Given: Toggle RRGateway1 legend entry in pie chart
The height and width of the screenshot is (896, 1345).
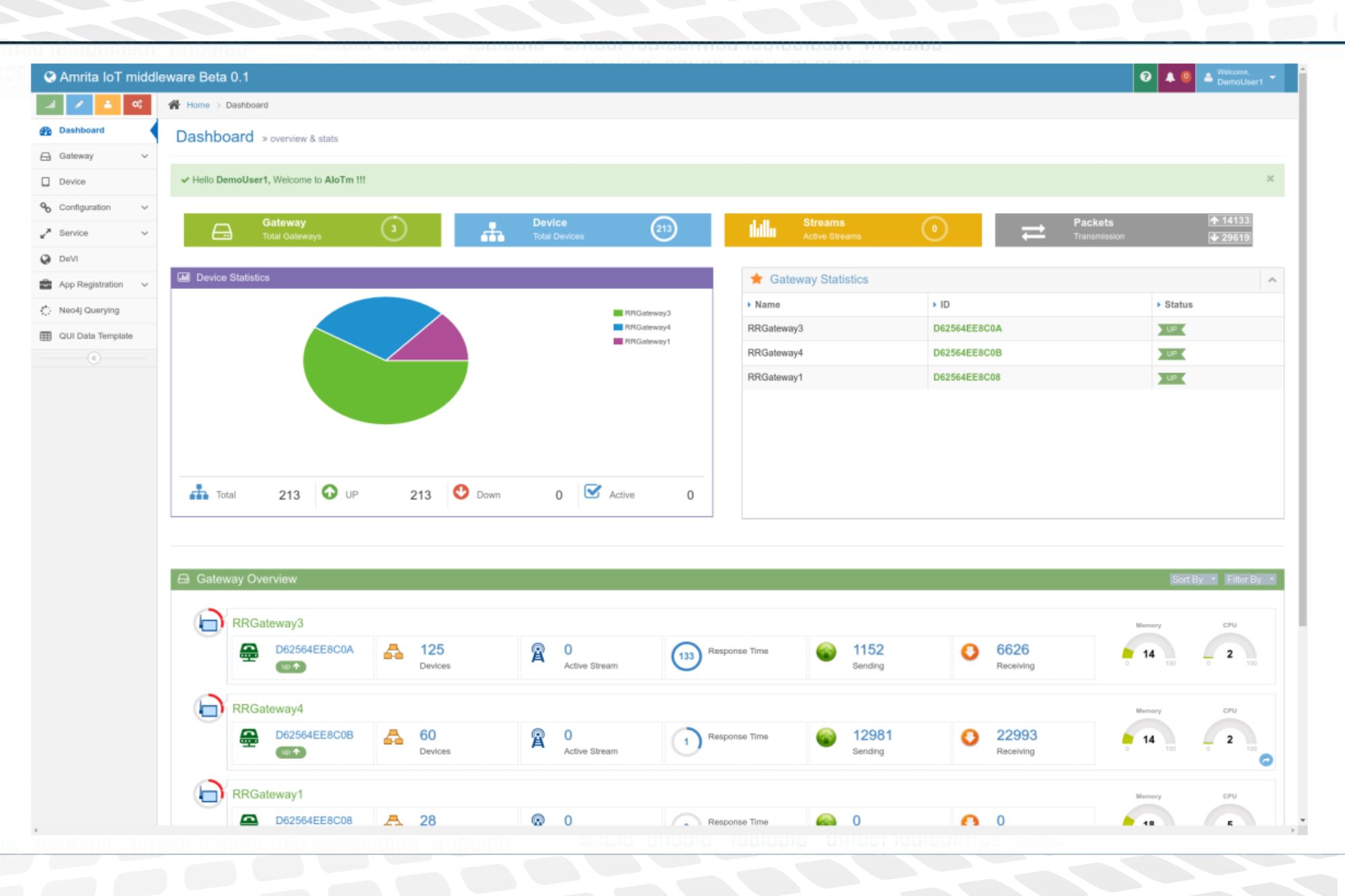Looking at the screenshot, I should click(642, 341).
